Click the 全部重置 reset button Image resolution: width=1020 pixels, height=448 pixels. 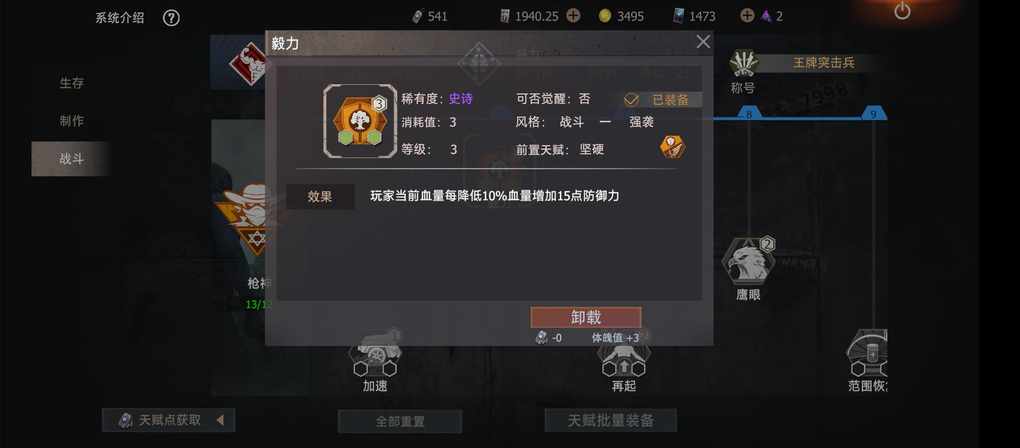coord(400,421)
